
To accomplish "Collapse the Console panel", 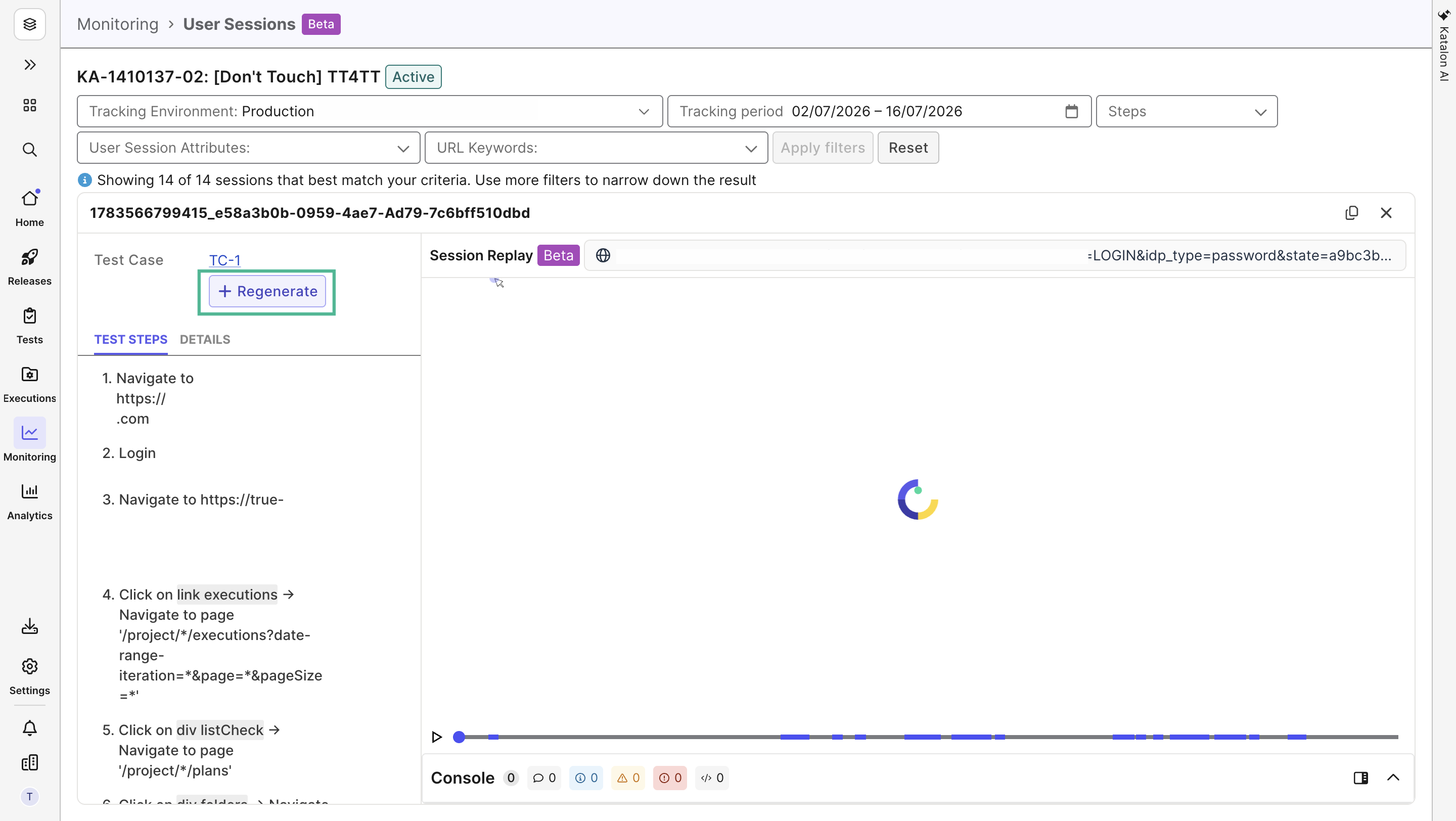I will (1393, 778).
